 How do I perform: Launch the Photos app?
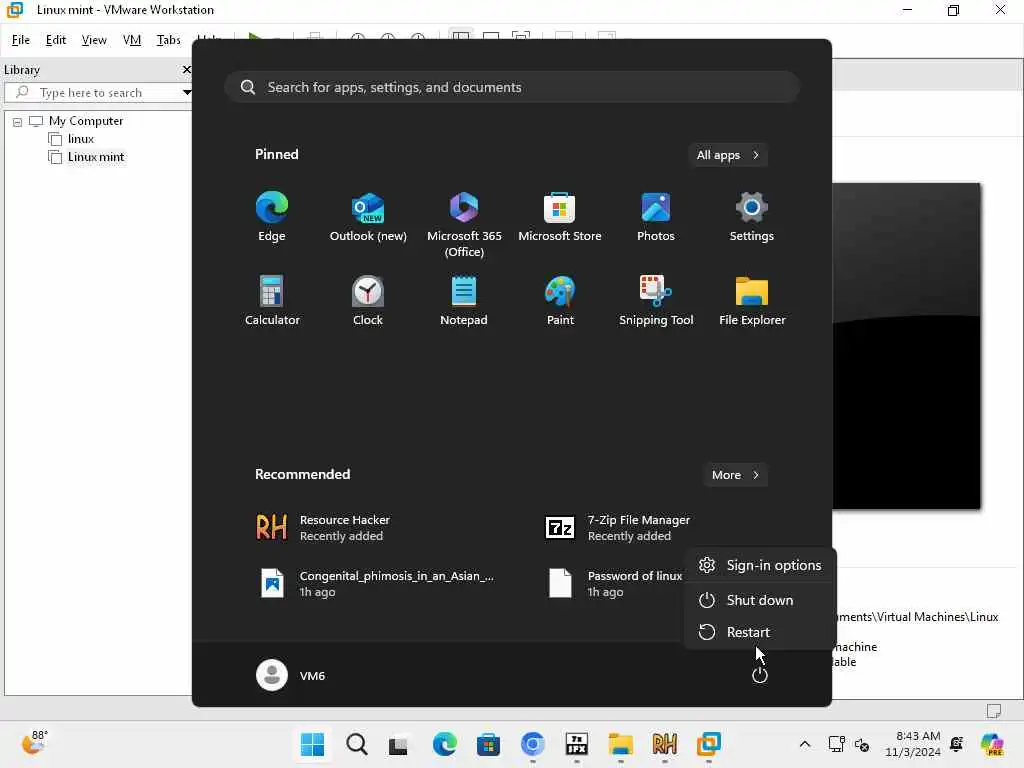656,217
